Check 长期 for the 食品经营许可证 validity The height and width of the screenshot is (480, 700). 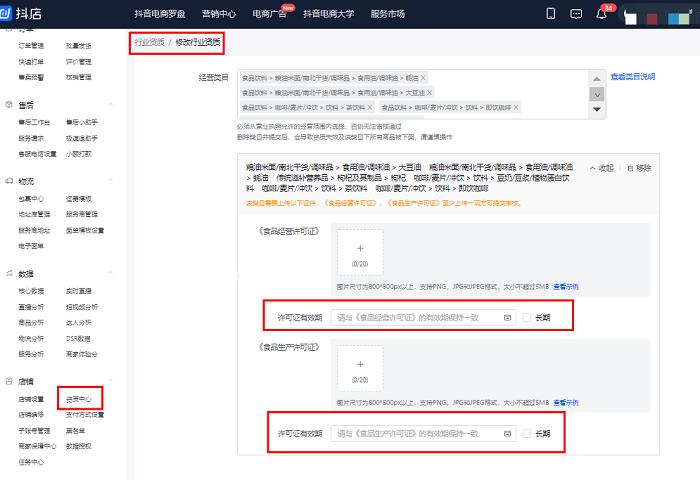[527, 318]
